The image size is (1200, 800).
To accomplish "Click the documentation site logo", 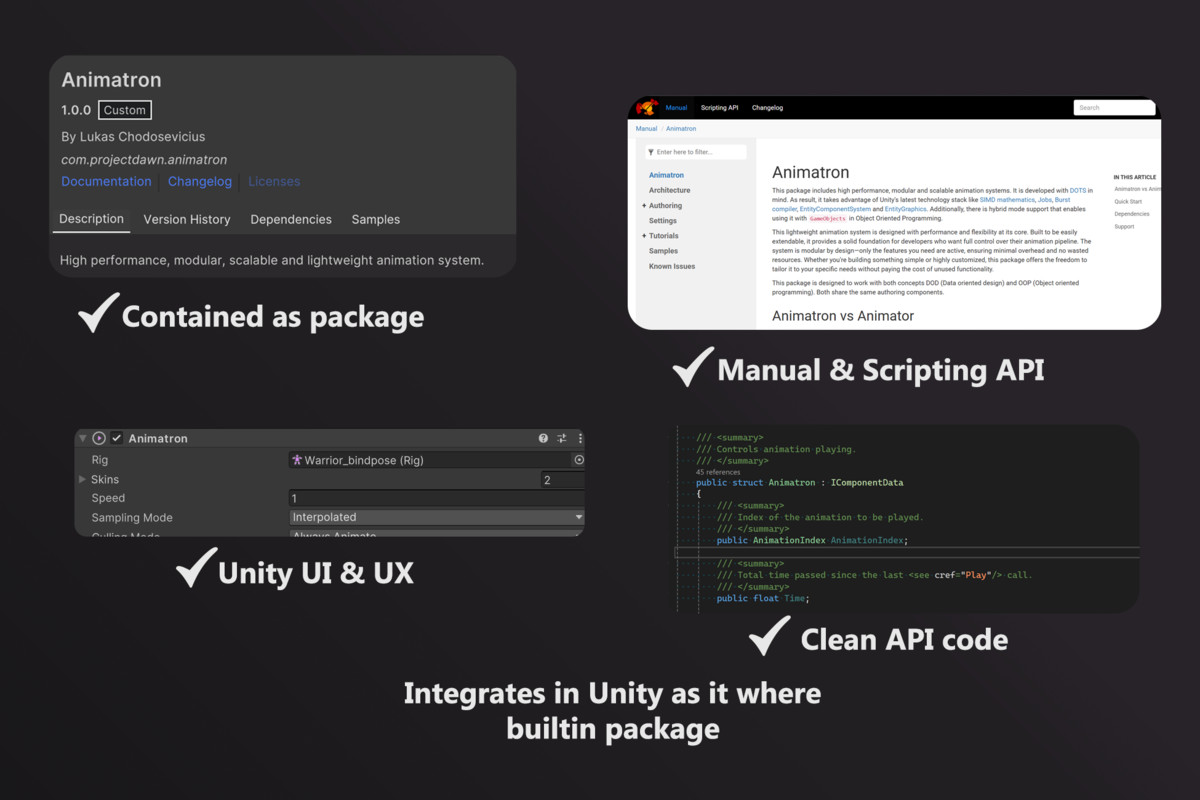I will tap(648, 107).
